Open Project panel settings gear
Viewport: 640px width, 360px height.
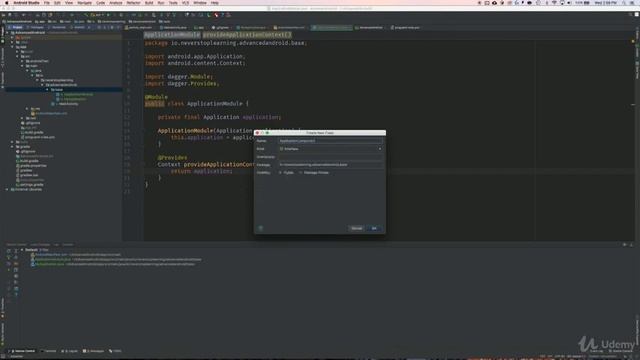tap(112, 27)
